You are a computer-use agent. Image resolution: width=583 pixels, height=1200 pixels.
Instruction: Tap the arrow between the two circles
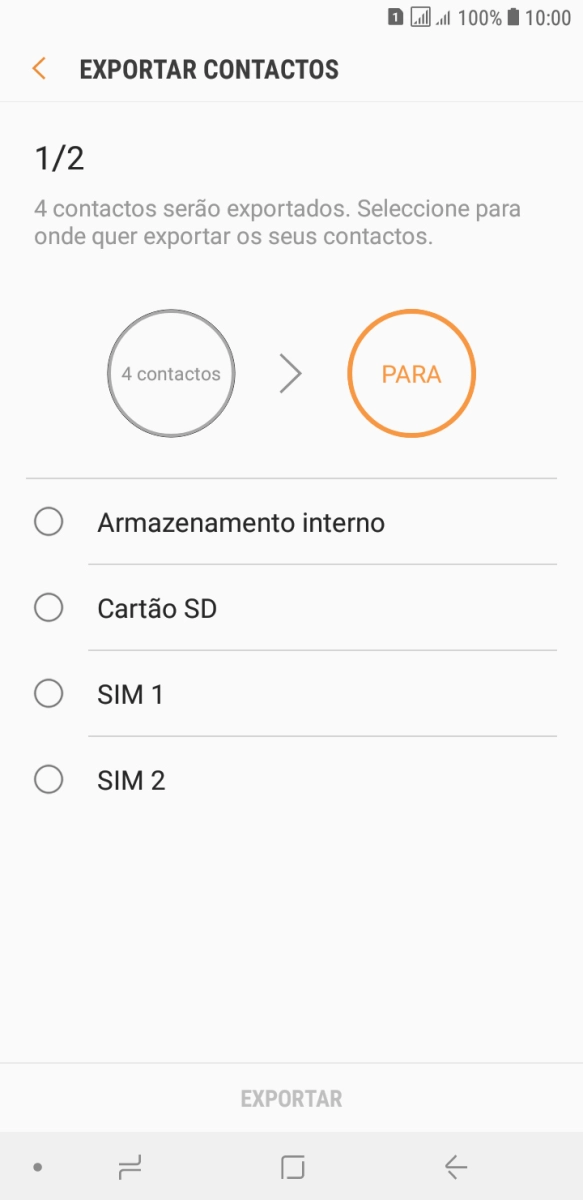291,373
